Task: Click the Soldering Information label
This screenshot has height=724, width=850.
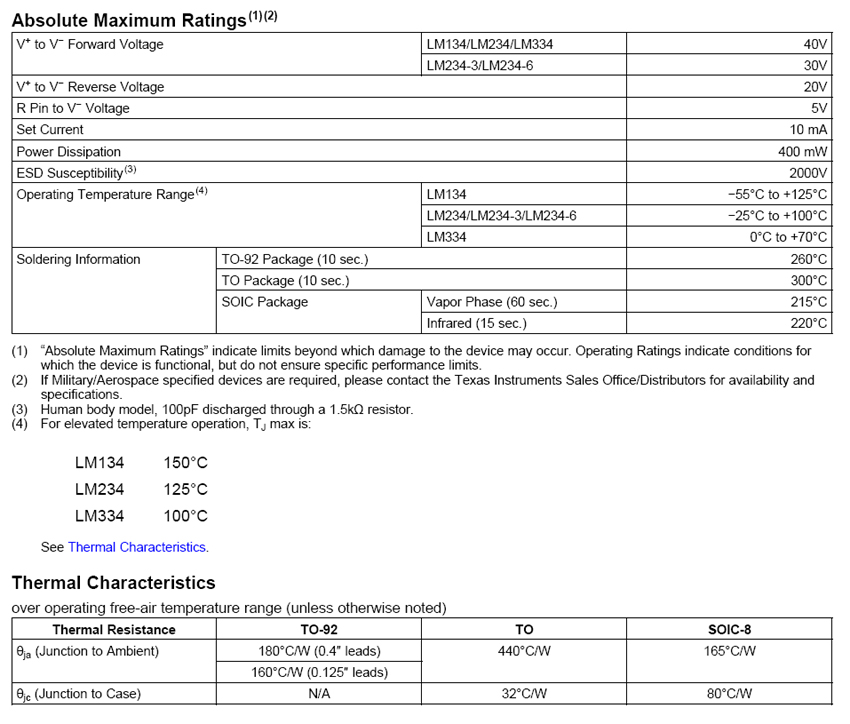Action: click(x=78, y=260)
